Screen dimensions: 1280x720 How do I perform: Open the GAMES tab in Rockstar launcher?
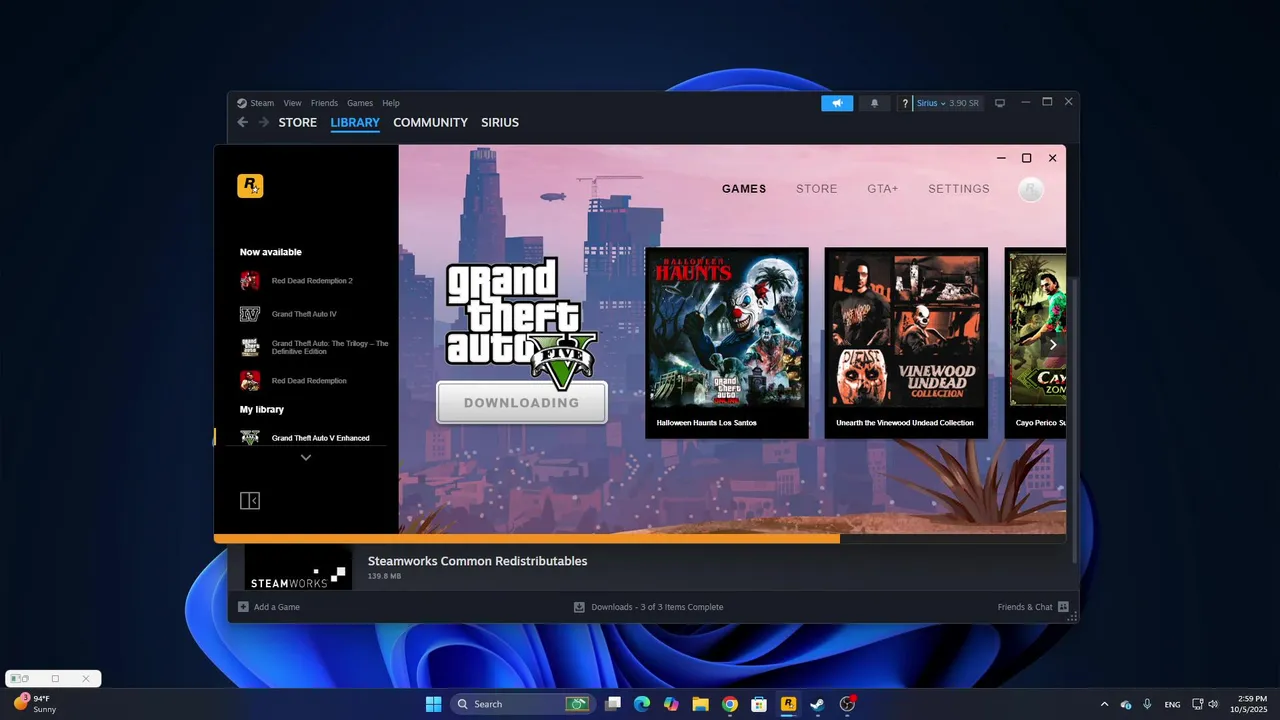[744, 189]
